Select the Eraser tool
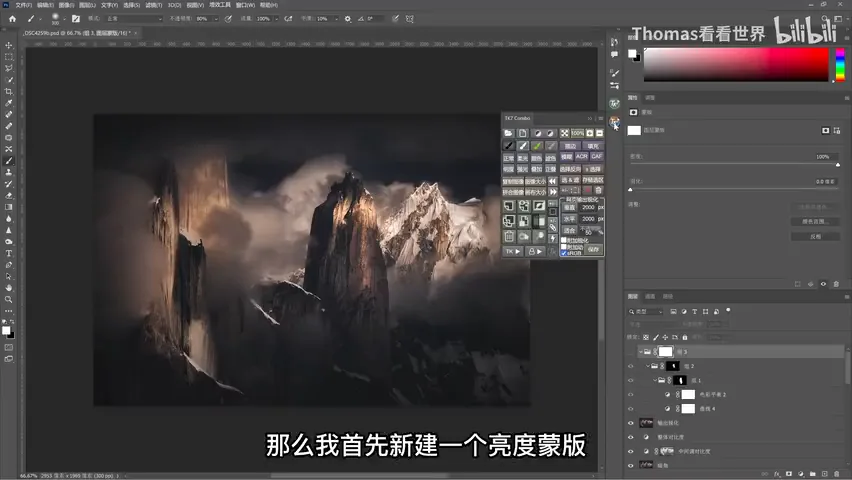Image resolution: width=852 pixels, height=480 pixels. pos(9,196)
